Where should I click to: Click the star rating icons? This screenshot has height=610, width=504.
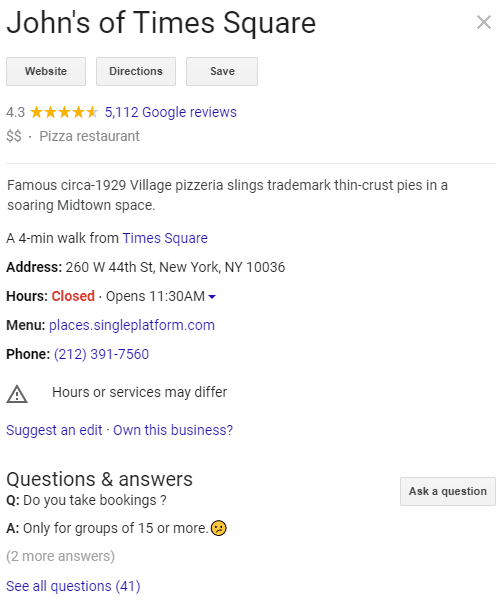(64, 112)
